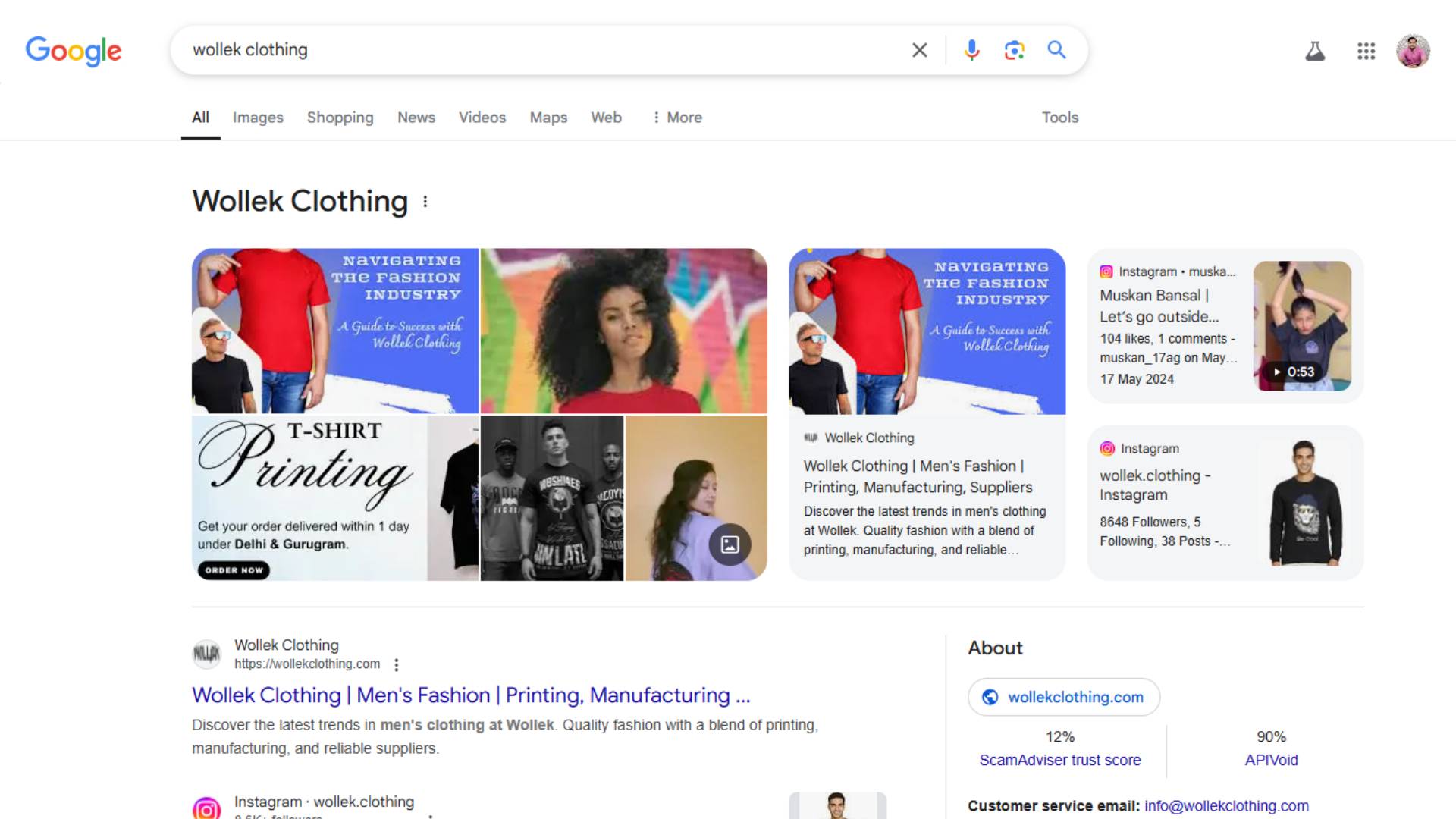The image size is (1456, 819).
Task: Open options beside Wollek Clothing heading
Action: (x=425, y=202)
